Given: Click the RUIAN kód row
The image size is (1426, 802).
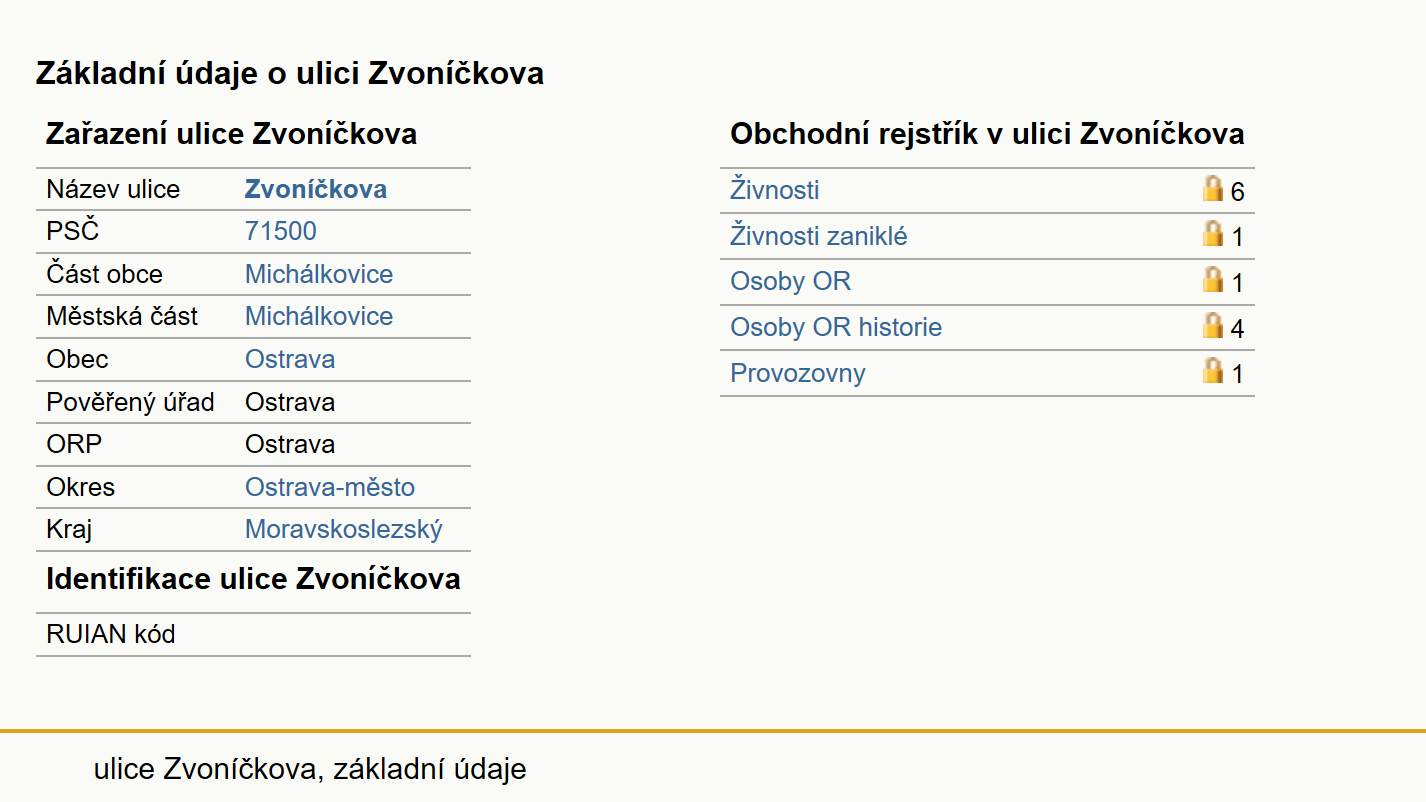Looking at the screenshot, I should coord(253,634).
